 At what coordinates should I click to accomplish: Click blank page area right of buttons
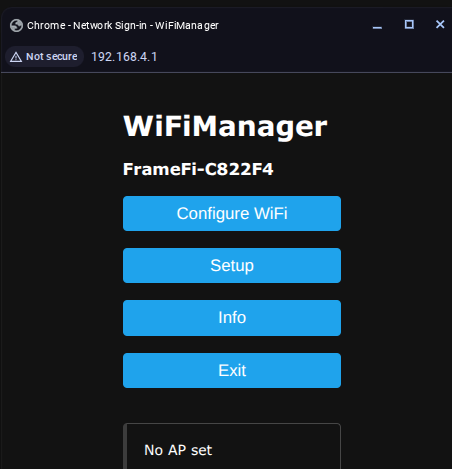tap(397, 267)
